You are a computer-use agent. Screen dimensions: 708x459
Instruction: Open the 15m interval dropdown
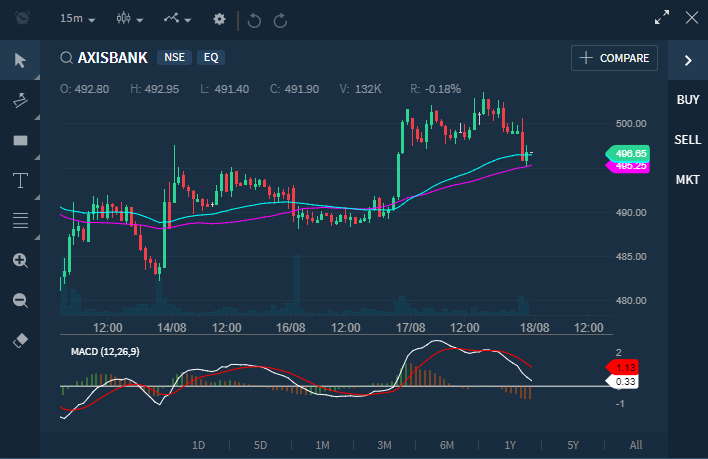click(78, 19)
